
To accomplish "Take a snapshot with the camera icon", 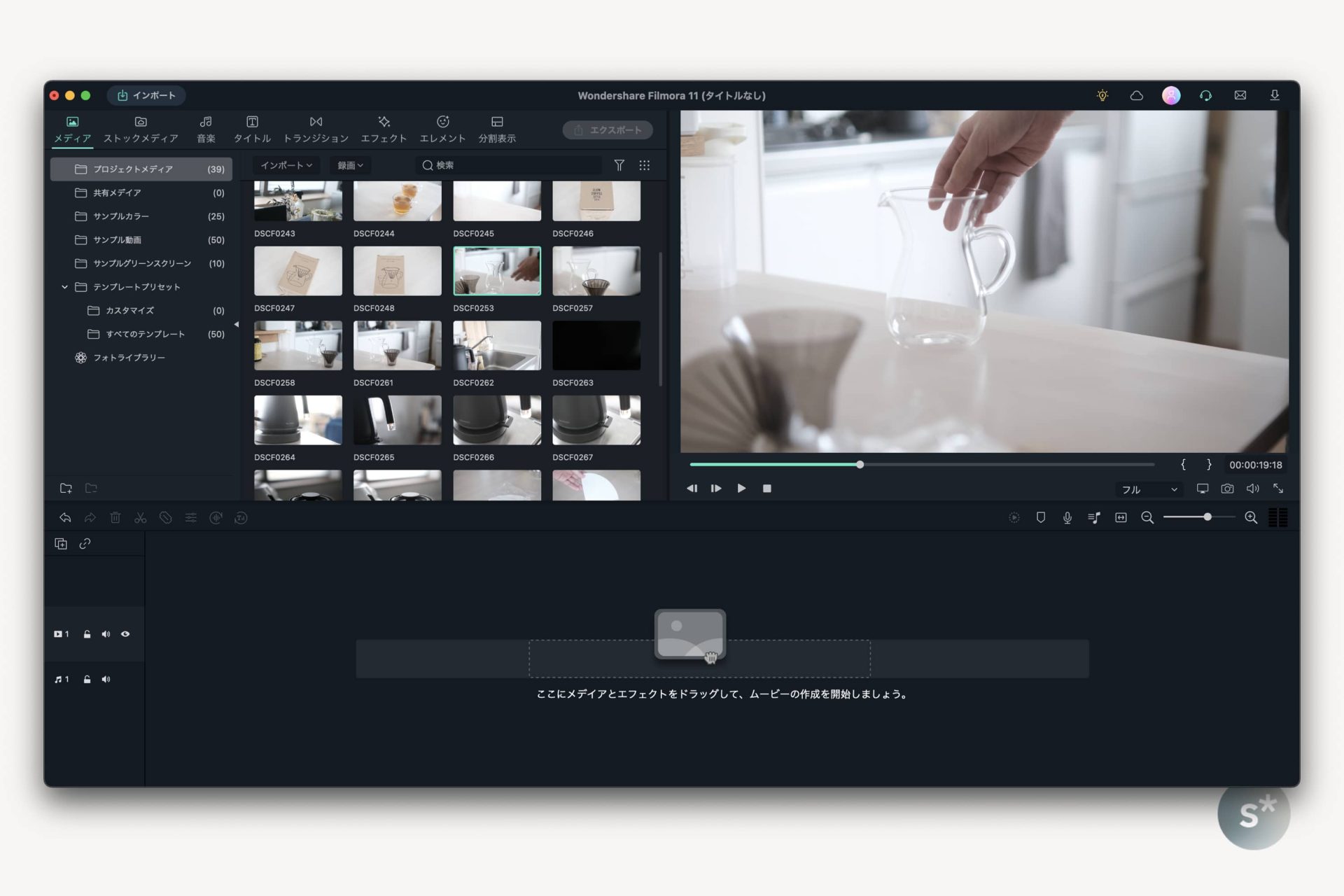I will pyautogui.click(x=1227, y=489).
